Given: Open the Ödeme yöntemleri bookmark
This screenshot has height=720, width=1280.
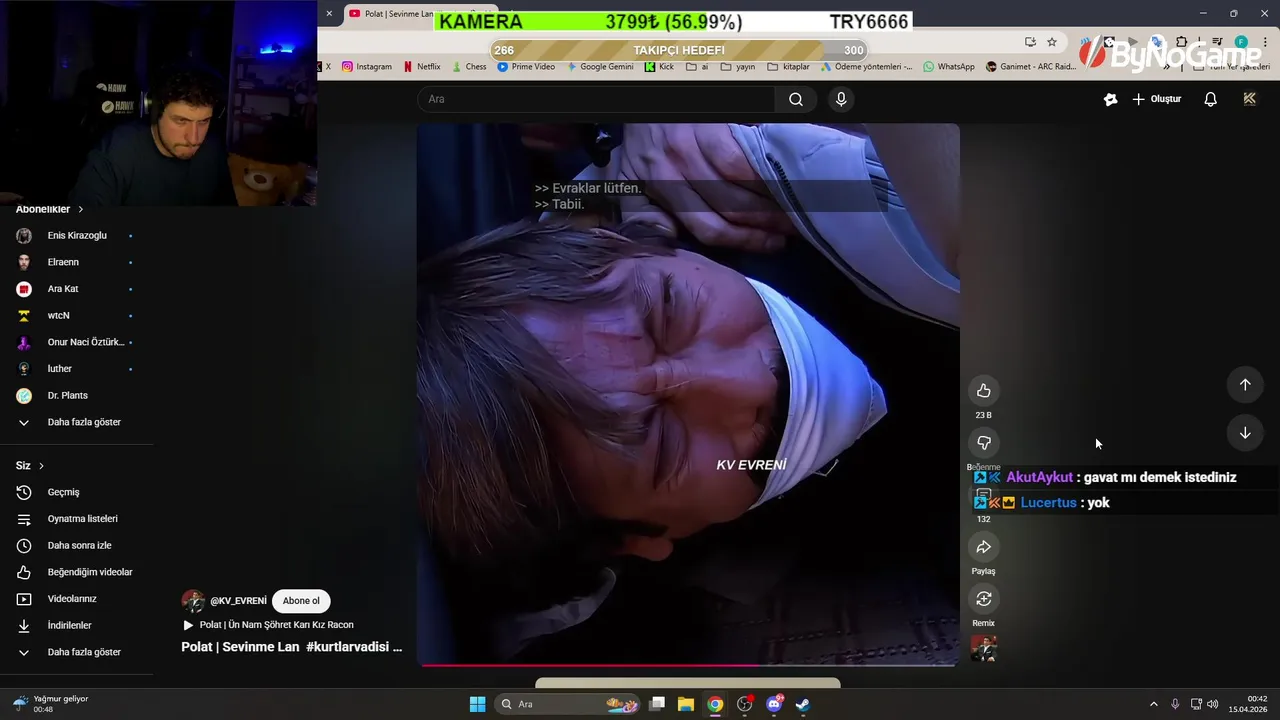Looking at the screenshot, I should pyautogui.click(x=865, y=67).
